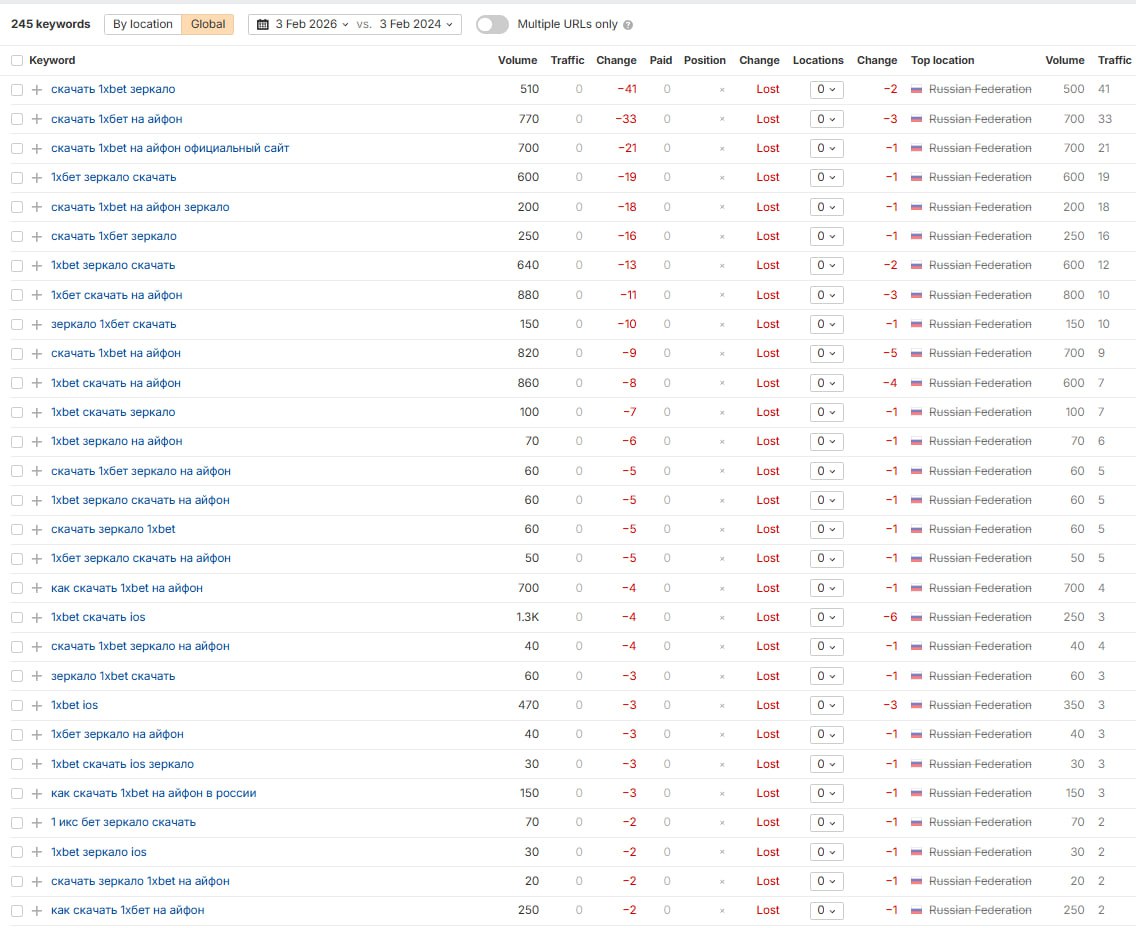Click the plus icon beside "1xbet ios" keyword
Screen dimensions: 1136x928
click(37, 705)
